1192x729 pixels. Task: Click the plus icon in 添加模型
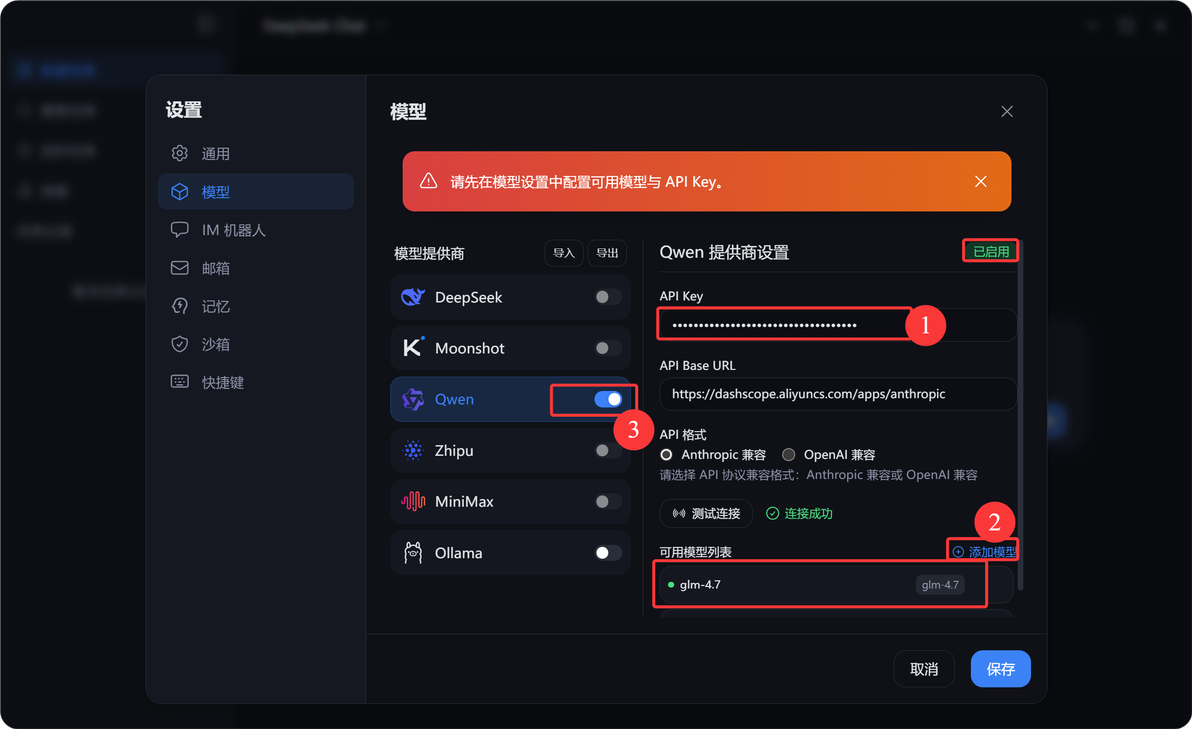[958, 552]
